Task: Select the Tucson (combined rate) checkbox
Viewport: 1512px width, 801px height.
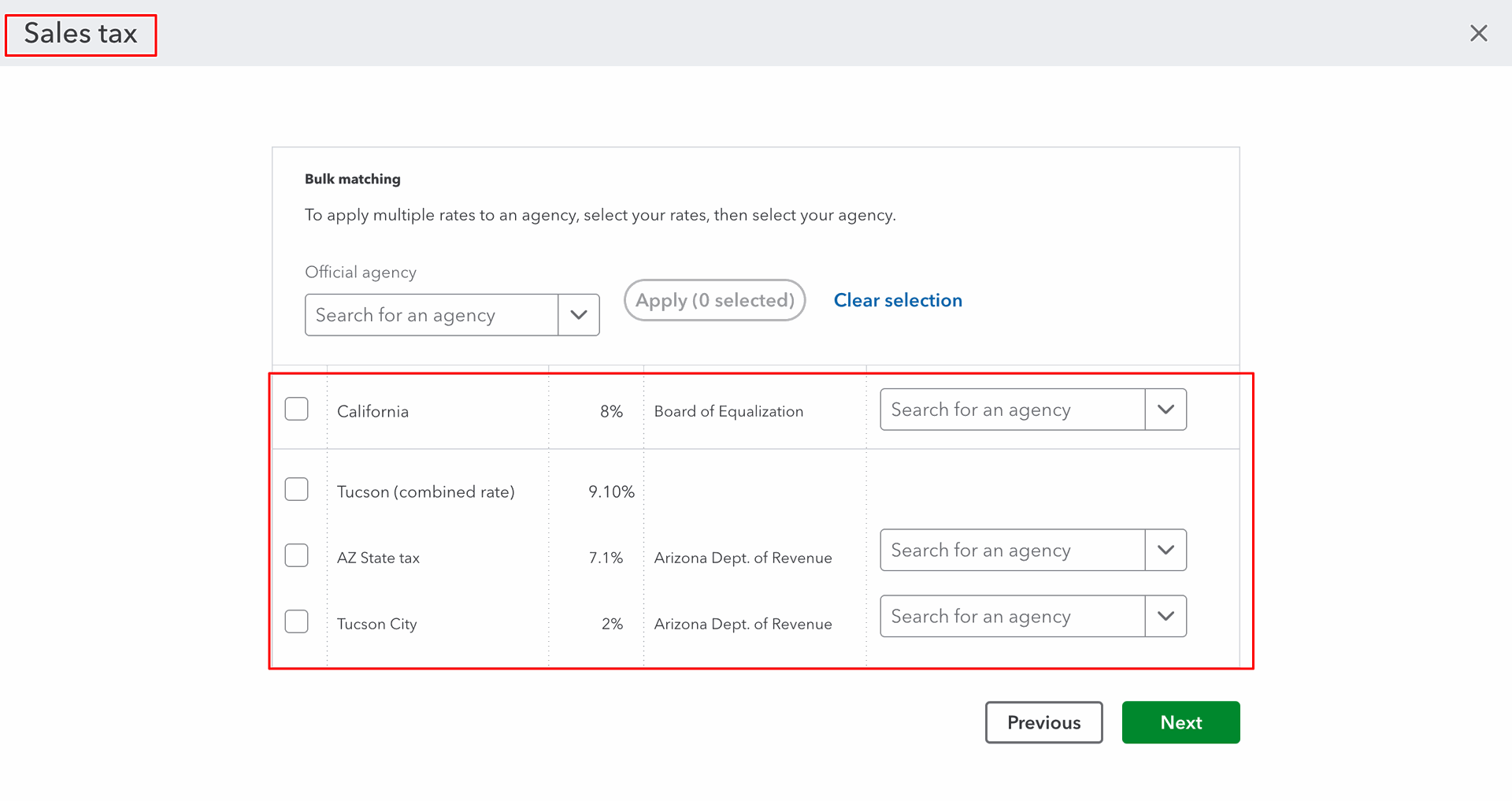Action: click(x=296, y=490)
